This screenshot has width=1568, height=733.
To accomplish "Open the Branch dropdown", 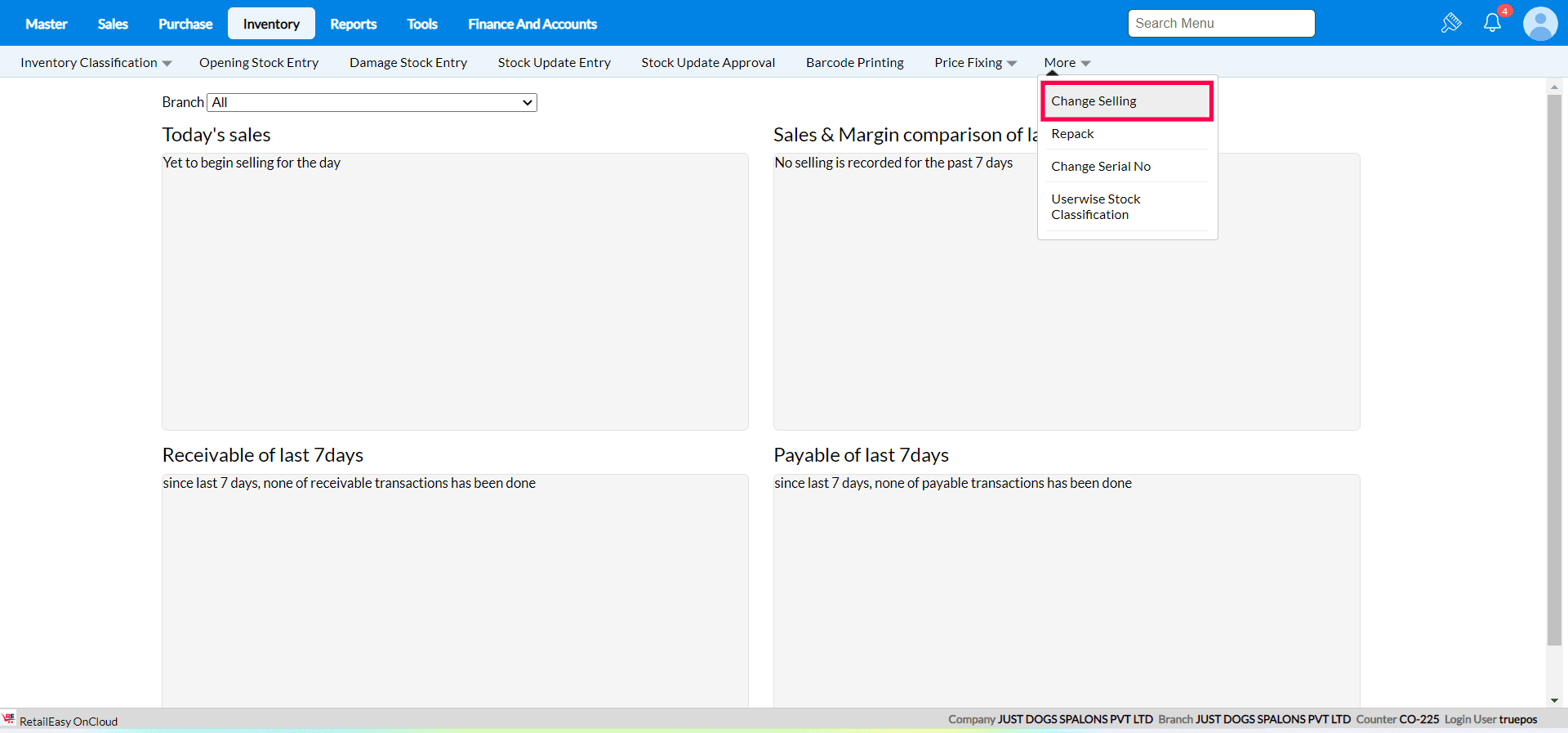I will coord(372,102).
